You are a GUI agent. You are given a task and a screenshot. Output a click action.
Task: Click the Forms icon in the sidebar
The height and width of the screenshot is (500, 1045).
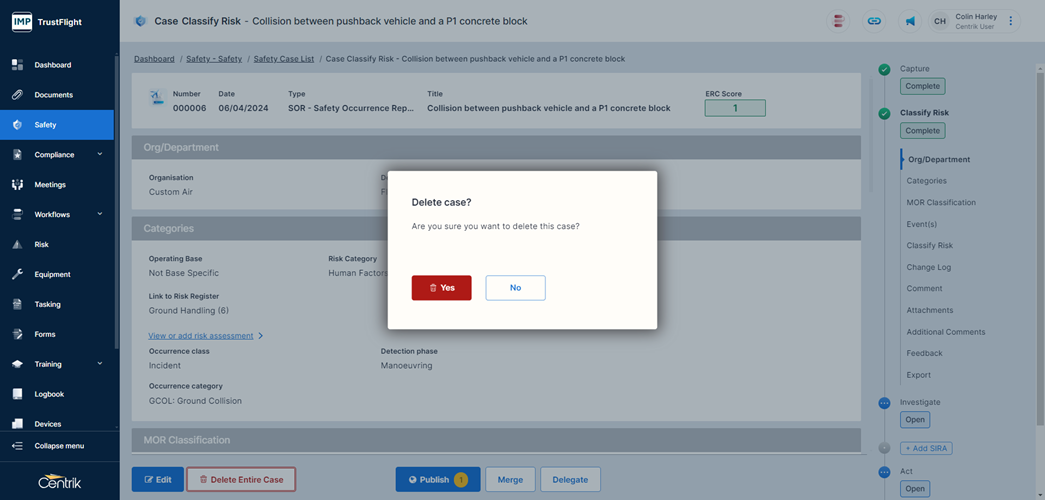pyautogui.click(x=18, y=334)
